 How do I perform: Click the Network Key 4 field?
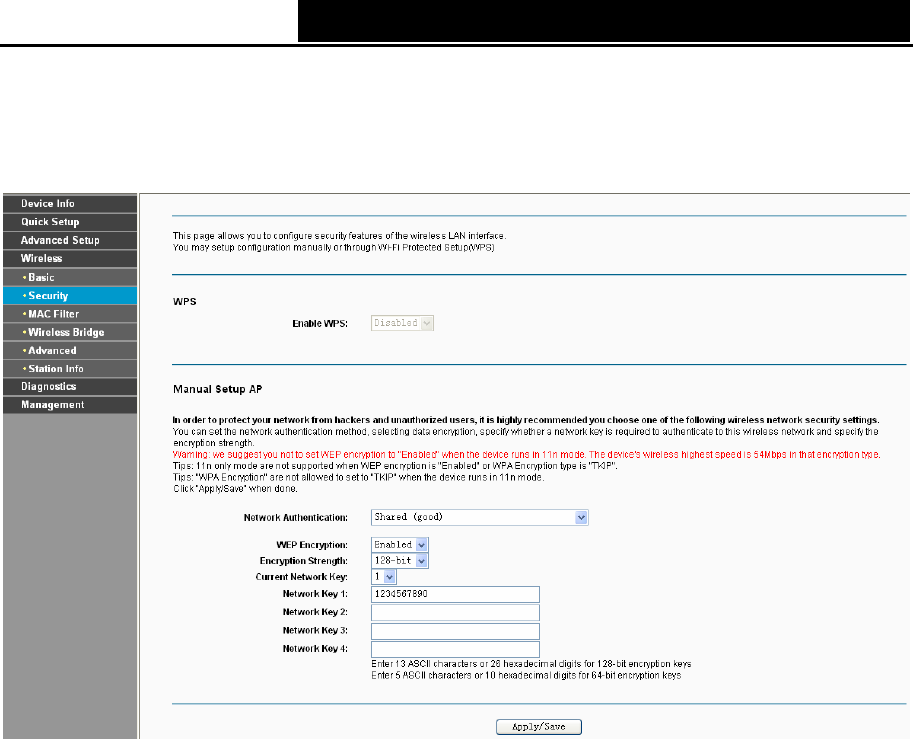tap(455, 649)
